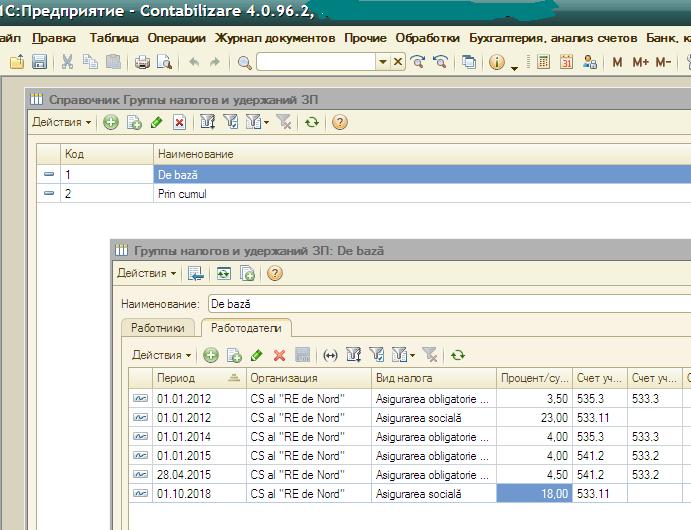Select the 28.04.2015 period cell
The height and width of the screenshot is (530, 691).
click(199, 474)
